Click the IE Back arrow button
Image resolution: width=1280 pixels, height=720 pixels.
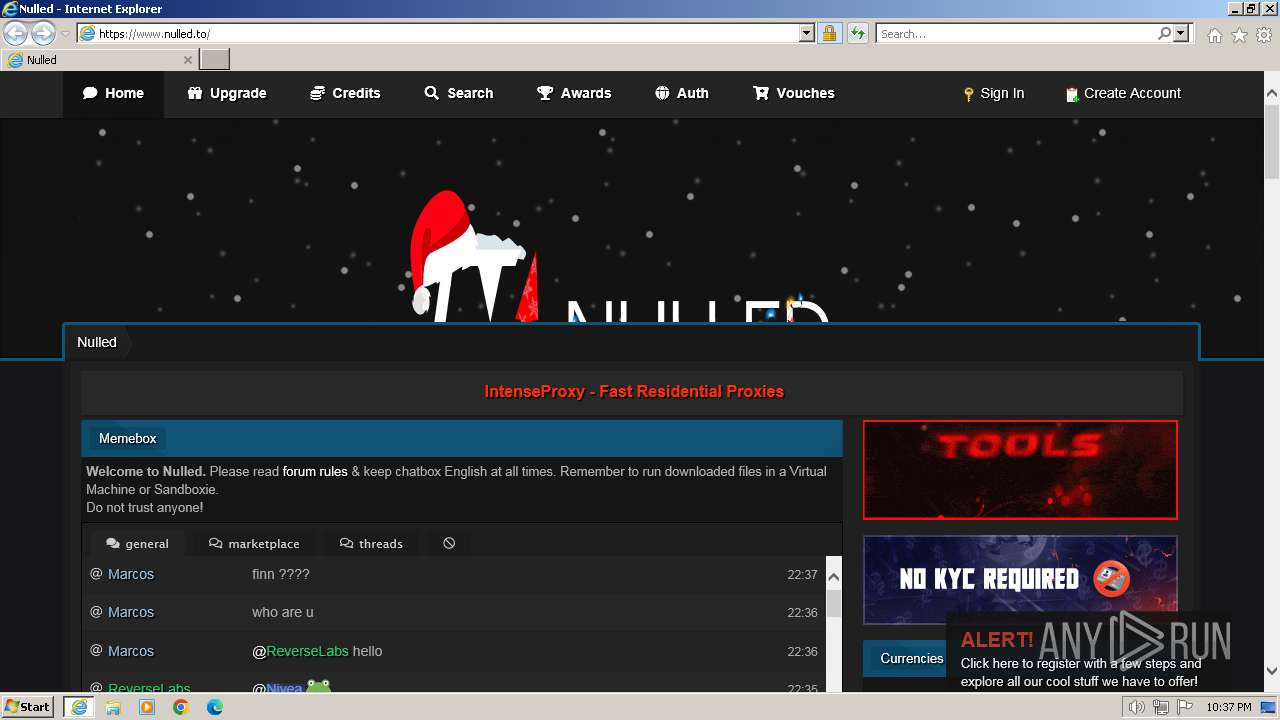click(x=15, y=33)
